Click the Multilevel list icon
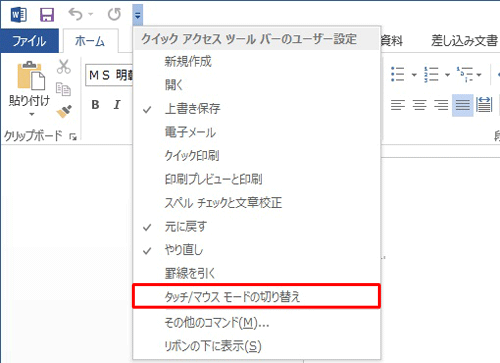500x363 pixels. coord(465,74)
